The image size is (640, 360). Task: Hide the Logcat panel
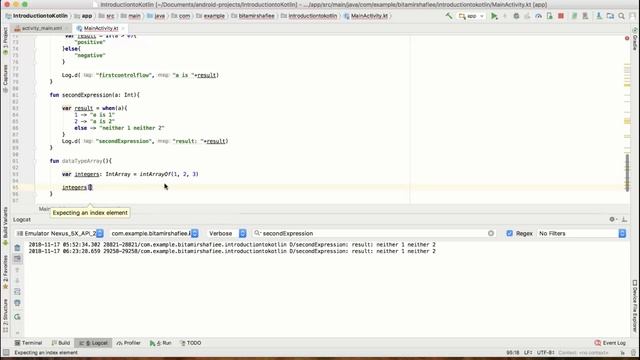tap(624, 220)
